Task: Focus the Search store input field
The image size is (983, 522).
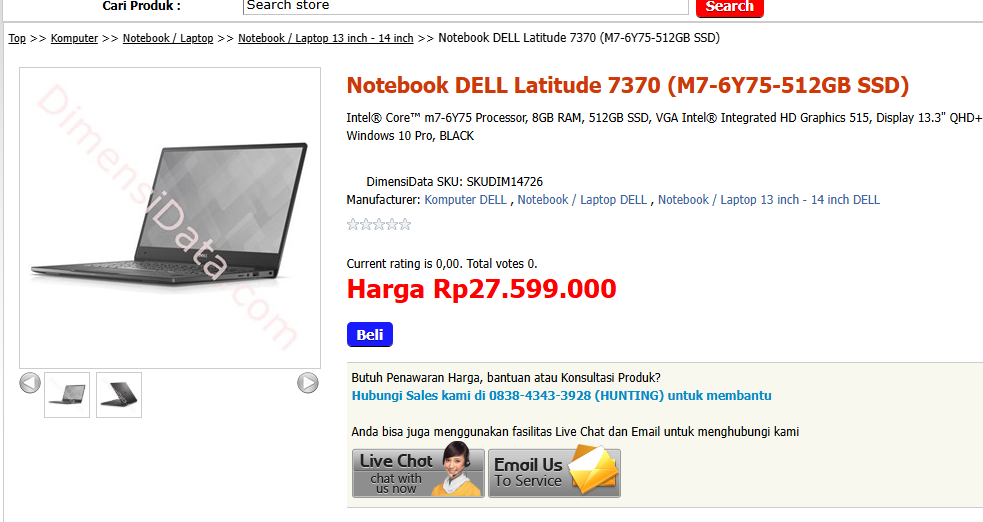Action: tap(465, 6)
